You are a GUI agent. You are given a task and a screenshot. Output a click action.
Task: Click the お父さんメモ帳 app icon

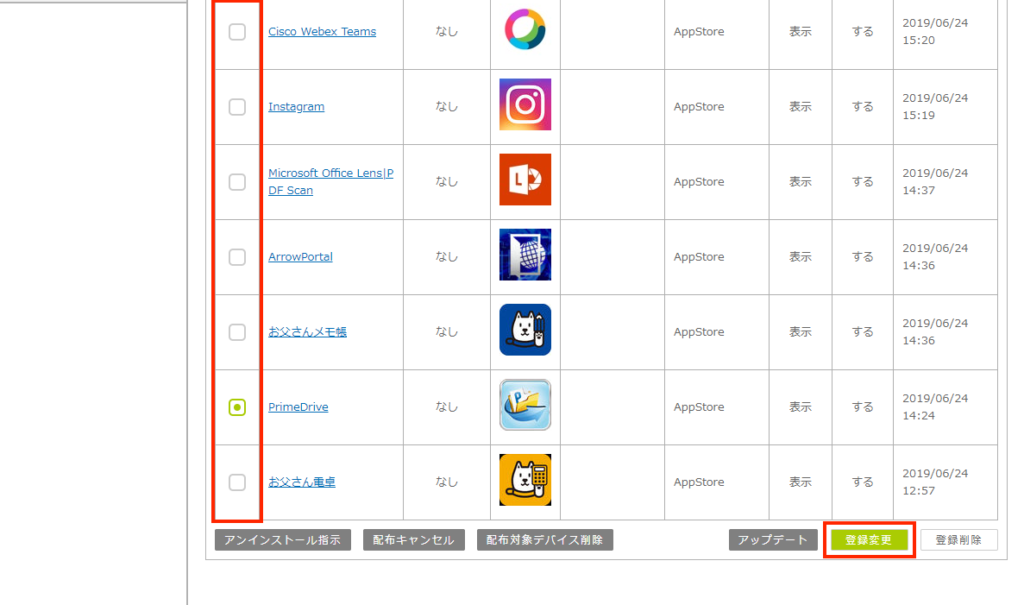click(x=525, y=330)
